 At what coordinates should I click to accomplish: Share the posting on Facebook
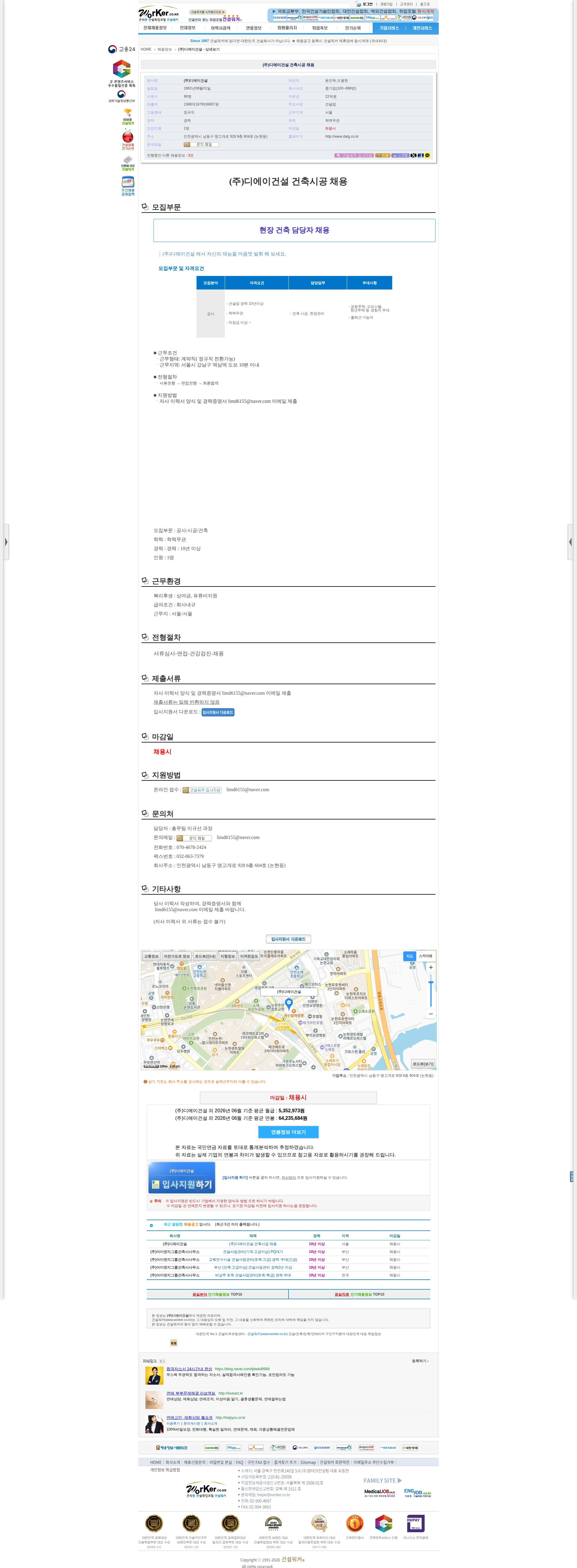tap(420, 155)
